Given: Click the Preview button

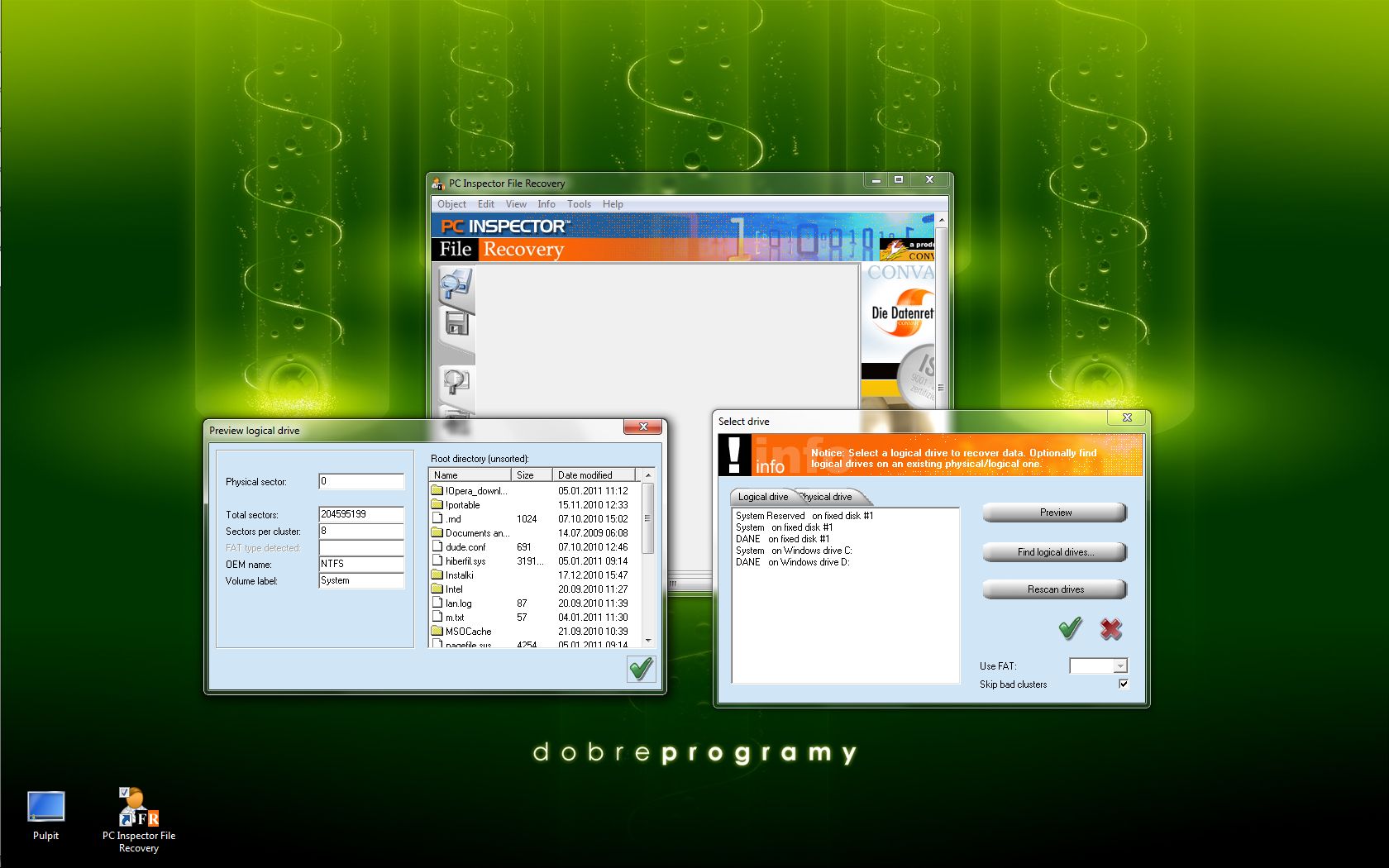Looking at the screenshot, I should click(1055, 513).
